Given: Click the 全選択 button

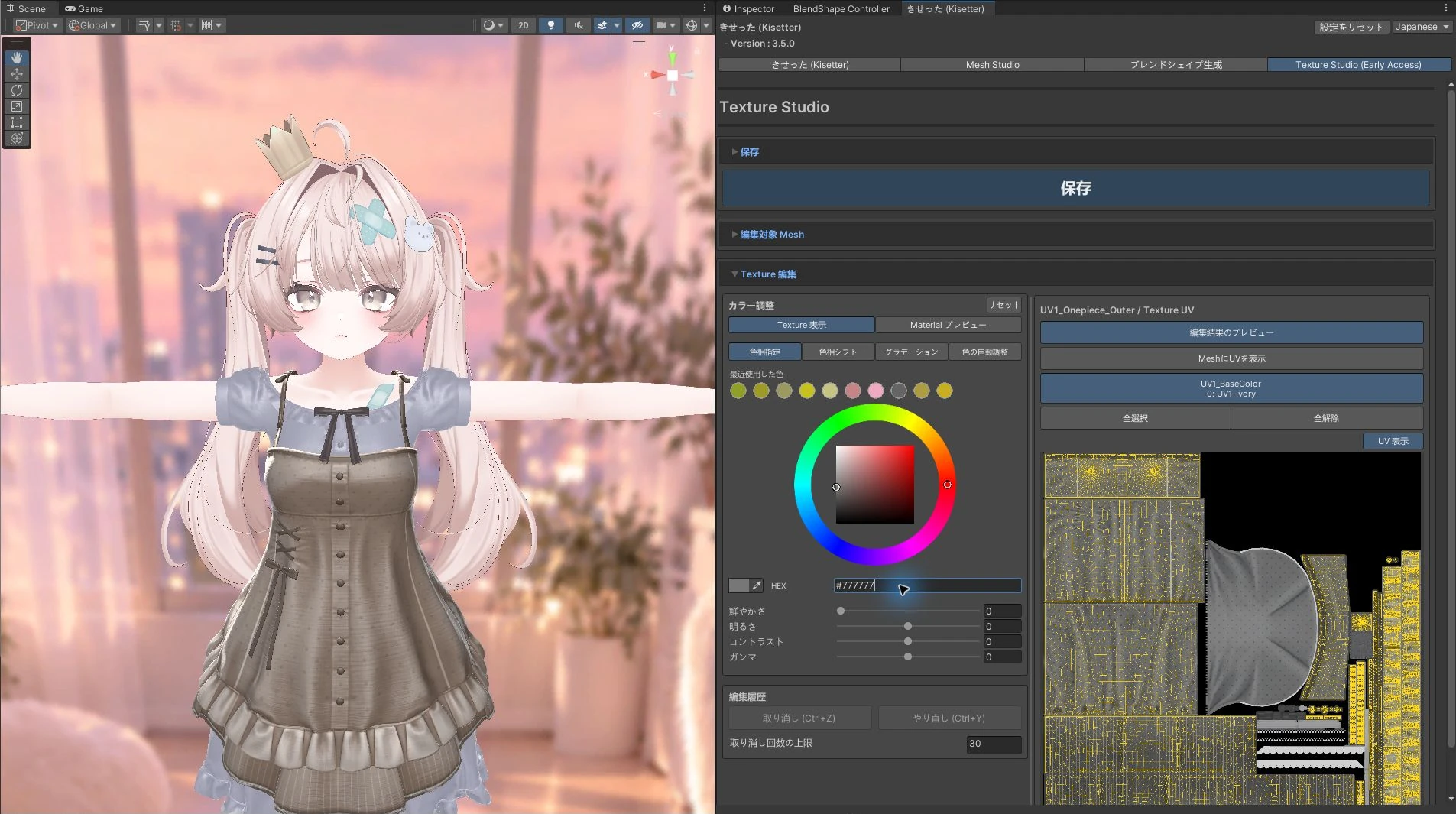Looking at the screenshot, I should click(x=1135, y=418).
